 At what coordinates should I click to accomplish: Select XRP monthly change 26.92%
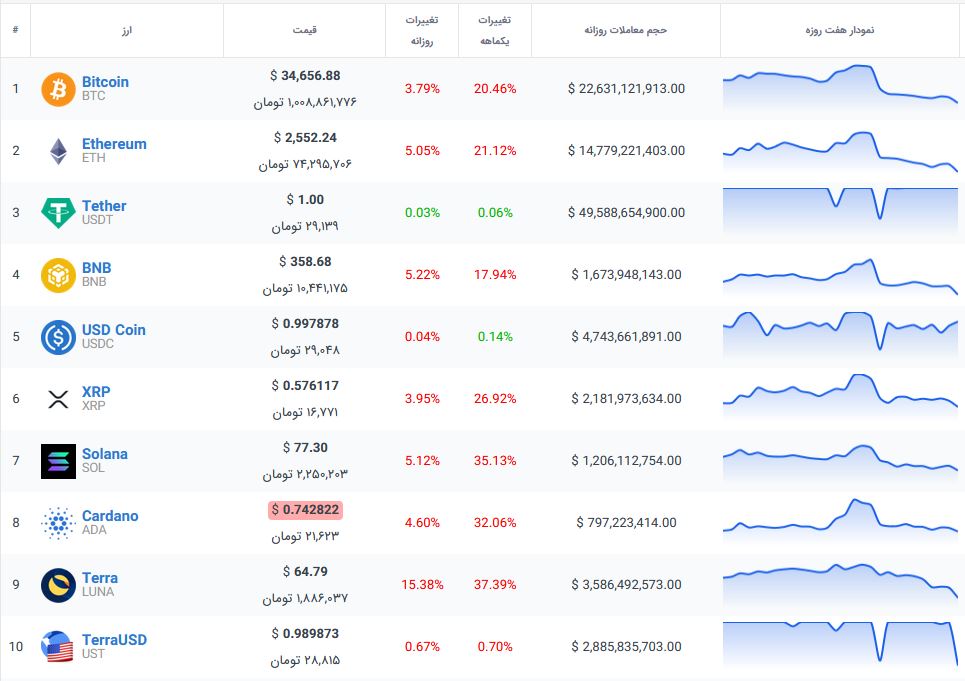(495, 399)
